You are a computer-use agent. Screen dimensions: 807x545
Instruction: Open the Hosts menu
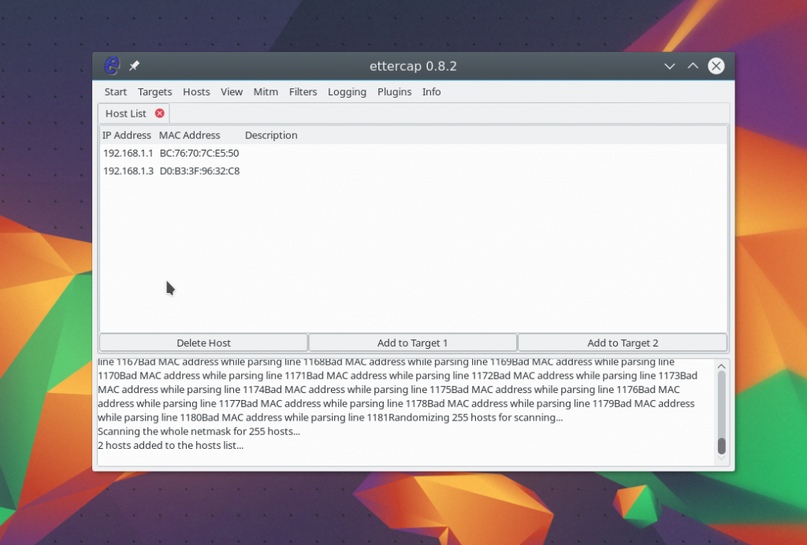point(196,92)
